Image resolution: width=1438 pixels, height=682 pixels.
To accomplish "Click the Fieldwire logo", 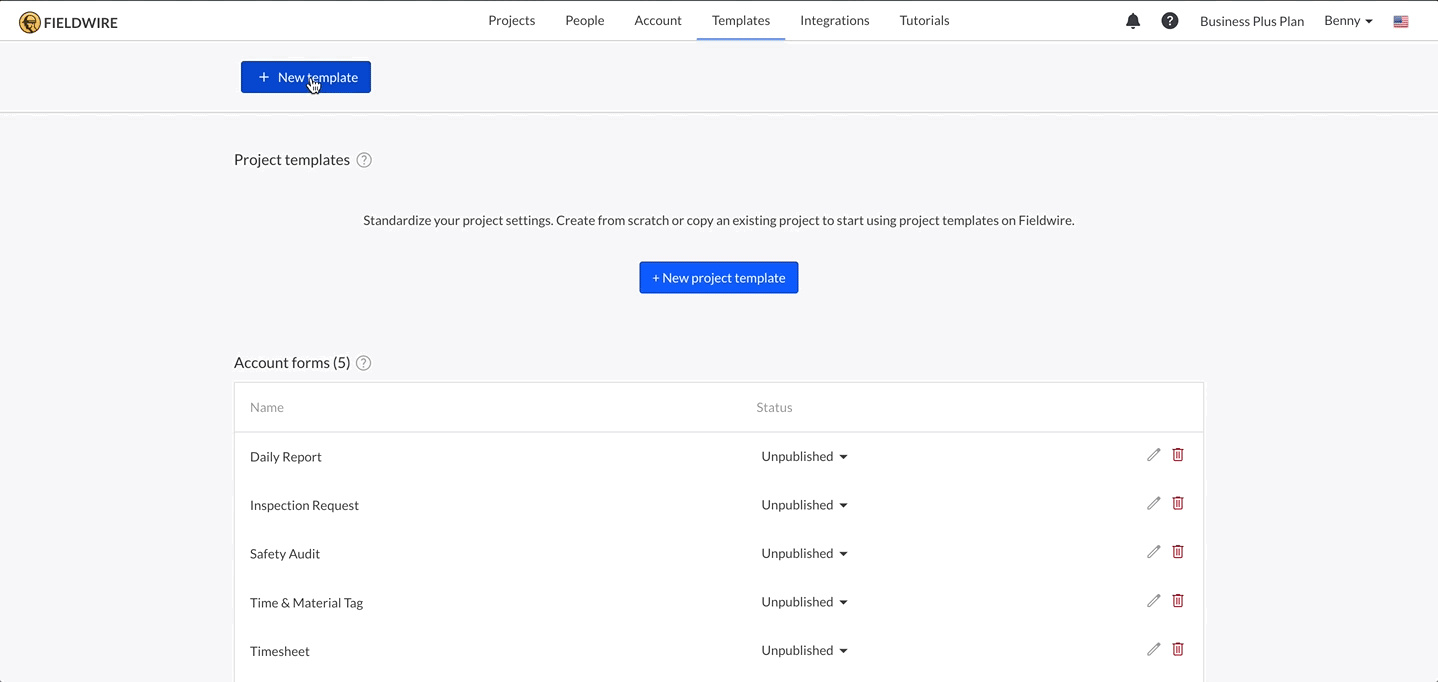I will click(66, 20).
